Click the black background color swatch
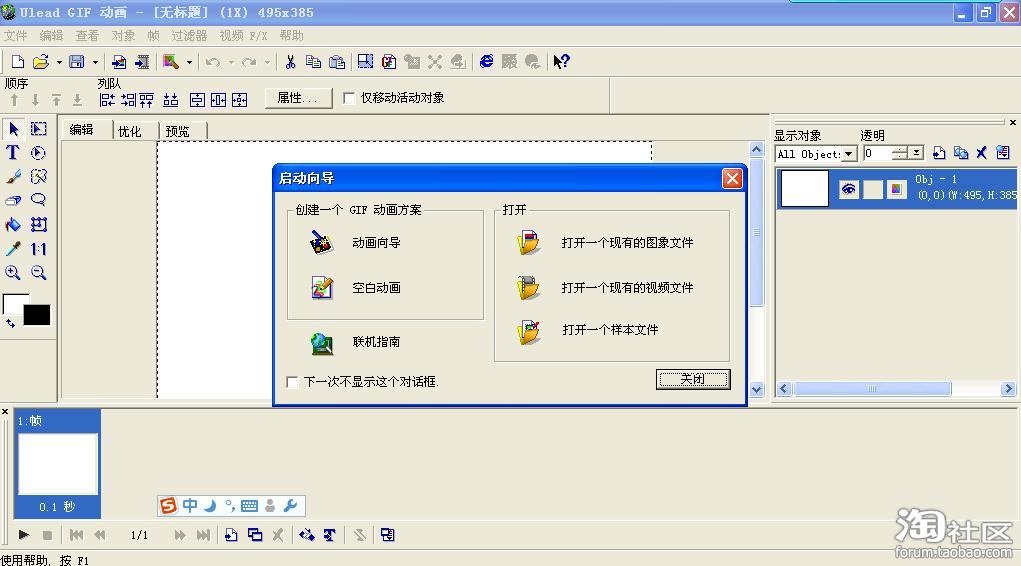The width and height of the screenshot is (1021, 566). [37, 315]
